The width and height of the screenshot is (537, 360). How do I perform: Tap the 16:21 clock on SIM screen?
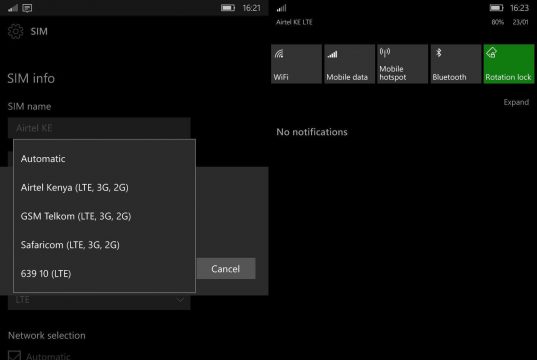click(251, 8)
